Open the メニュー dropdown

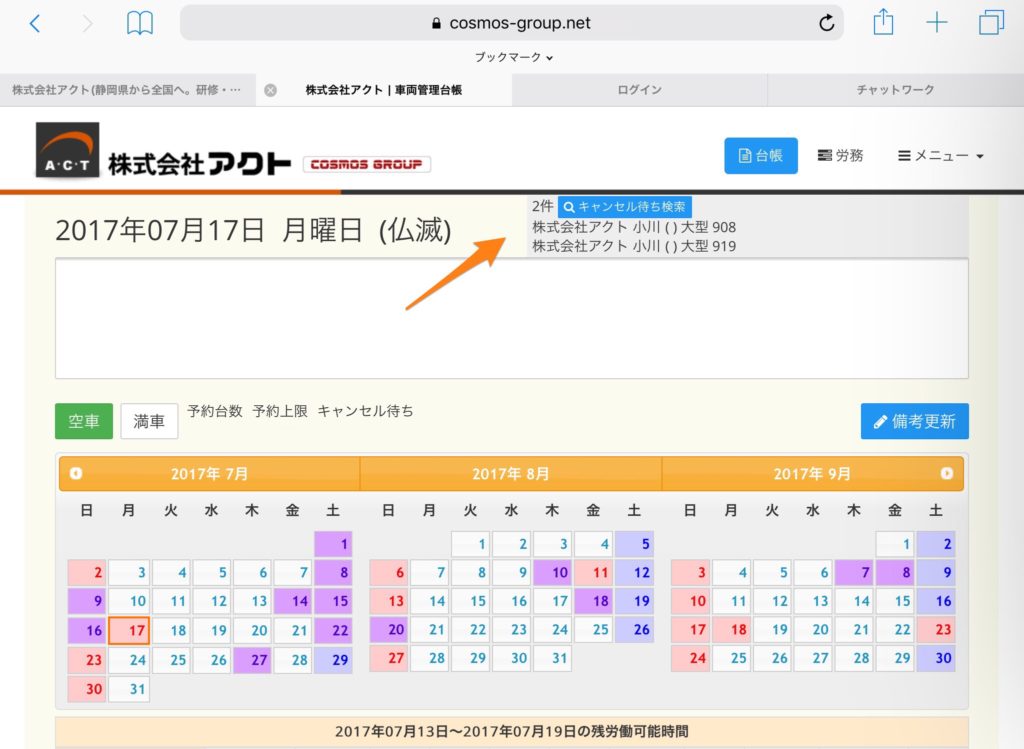(940, 156)
